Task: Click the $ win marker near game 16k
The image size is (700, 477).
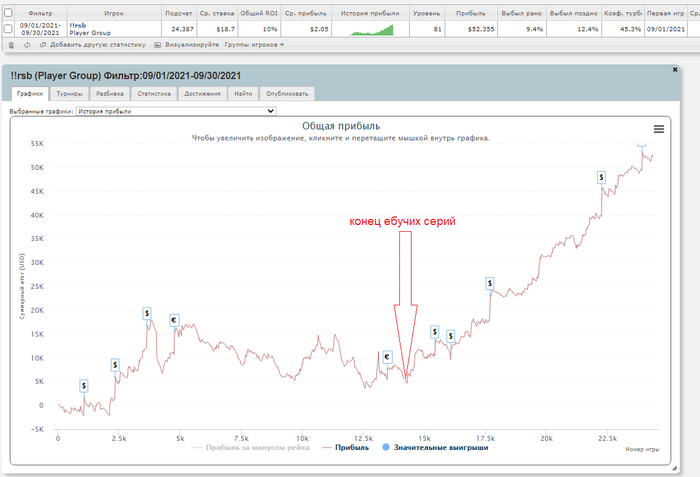Action: 451,336
